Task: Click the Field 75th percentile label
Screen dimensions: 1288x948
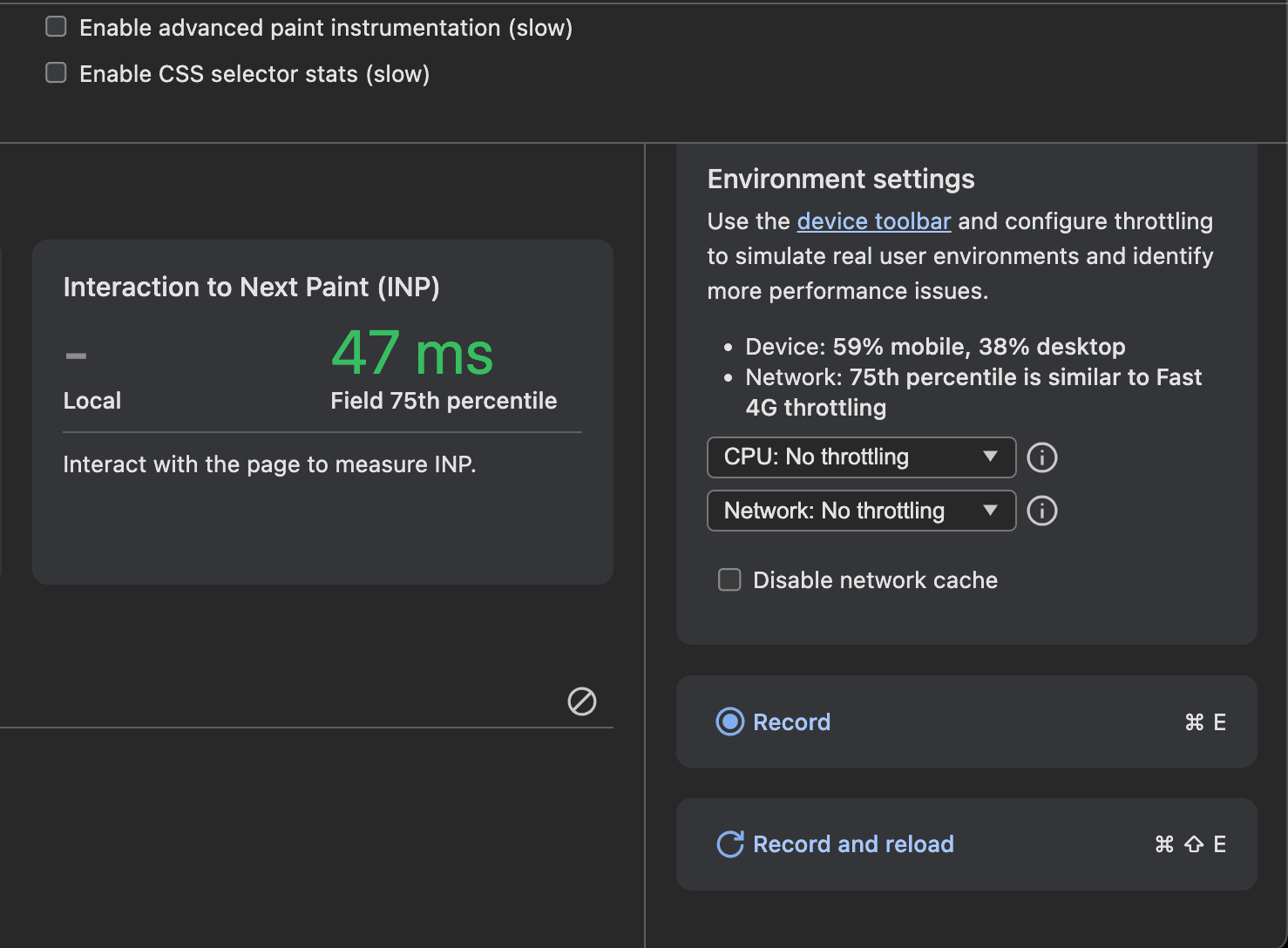Action: point(444,401)
